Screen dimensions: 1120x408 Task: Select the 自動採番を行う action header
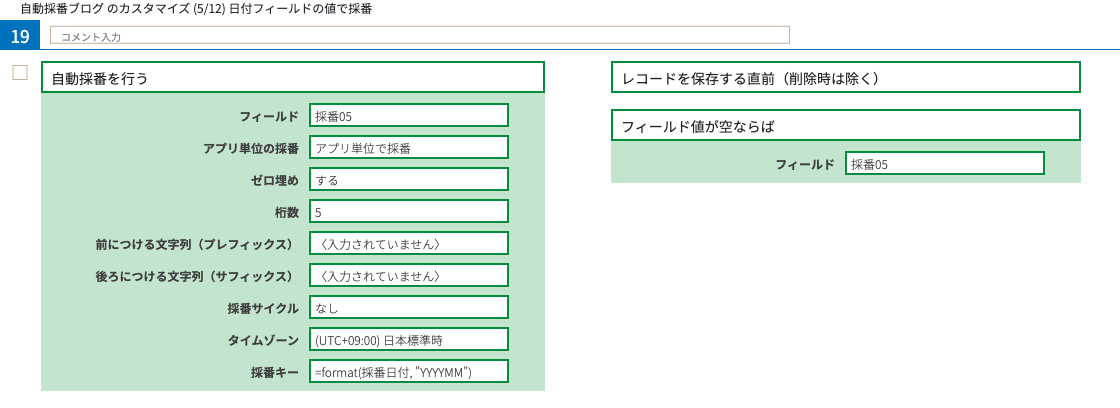(292, 78)
